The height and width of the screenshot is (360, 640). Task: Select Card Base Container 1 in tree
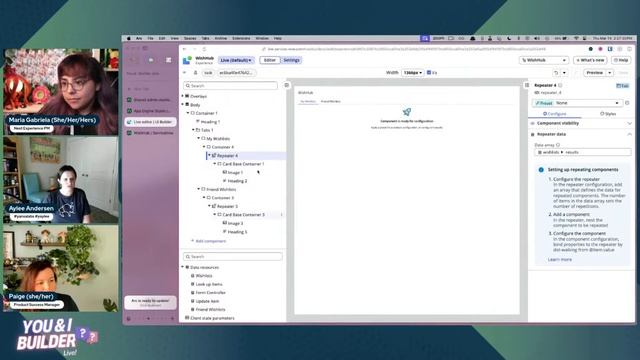(243, 164)
